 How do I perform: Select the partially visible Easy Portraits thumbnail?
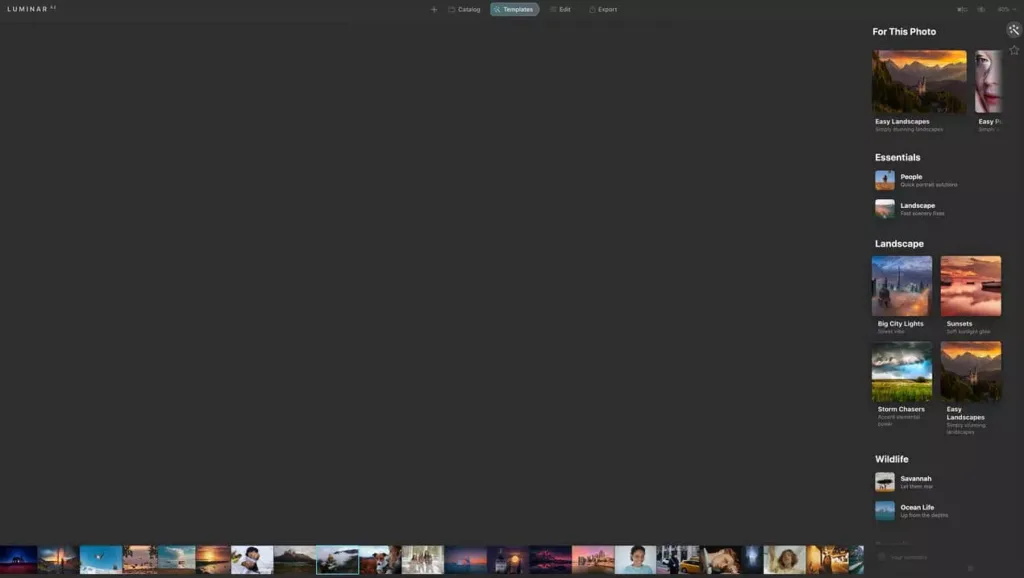[988, 82]
